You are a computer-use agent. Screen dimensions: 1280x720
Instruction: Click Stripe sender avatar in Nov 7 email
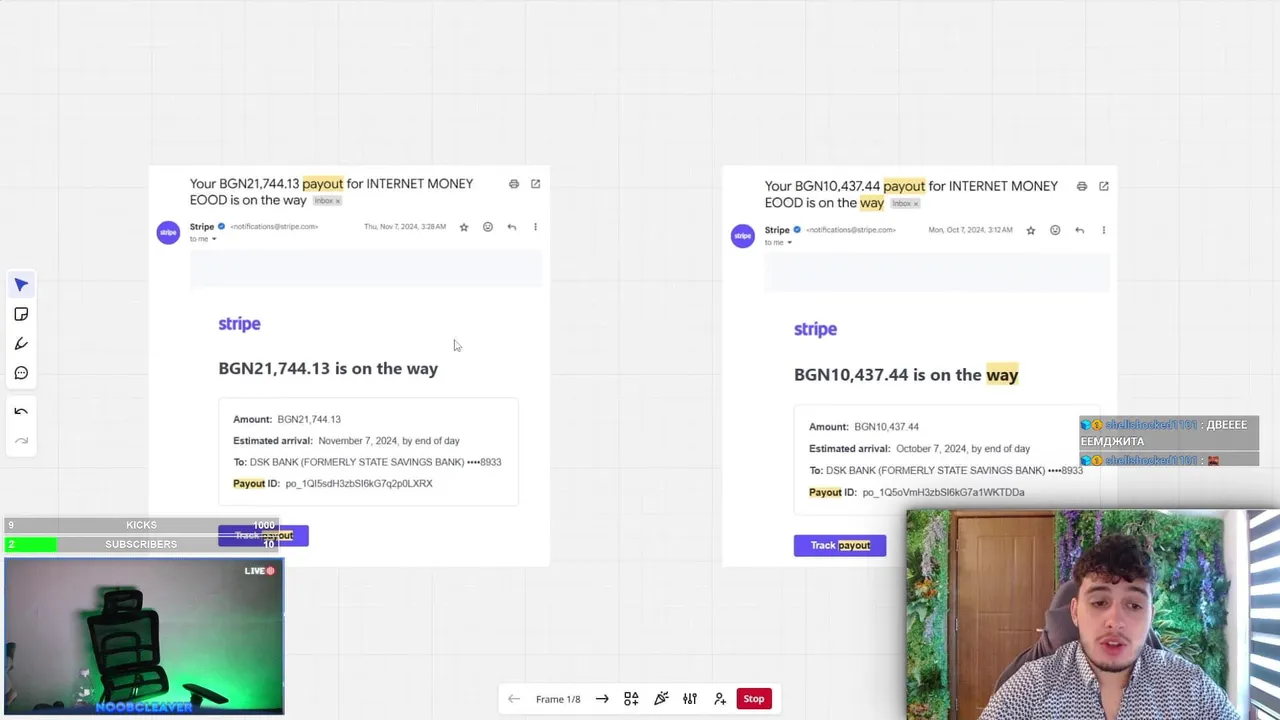pyautogui.click(x=168, y=232)
